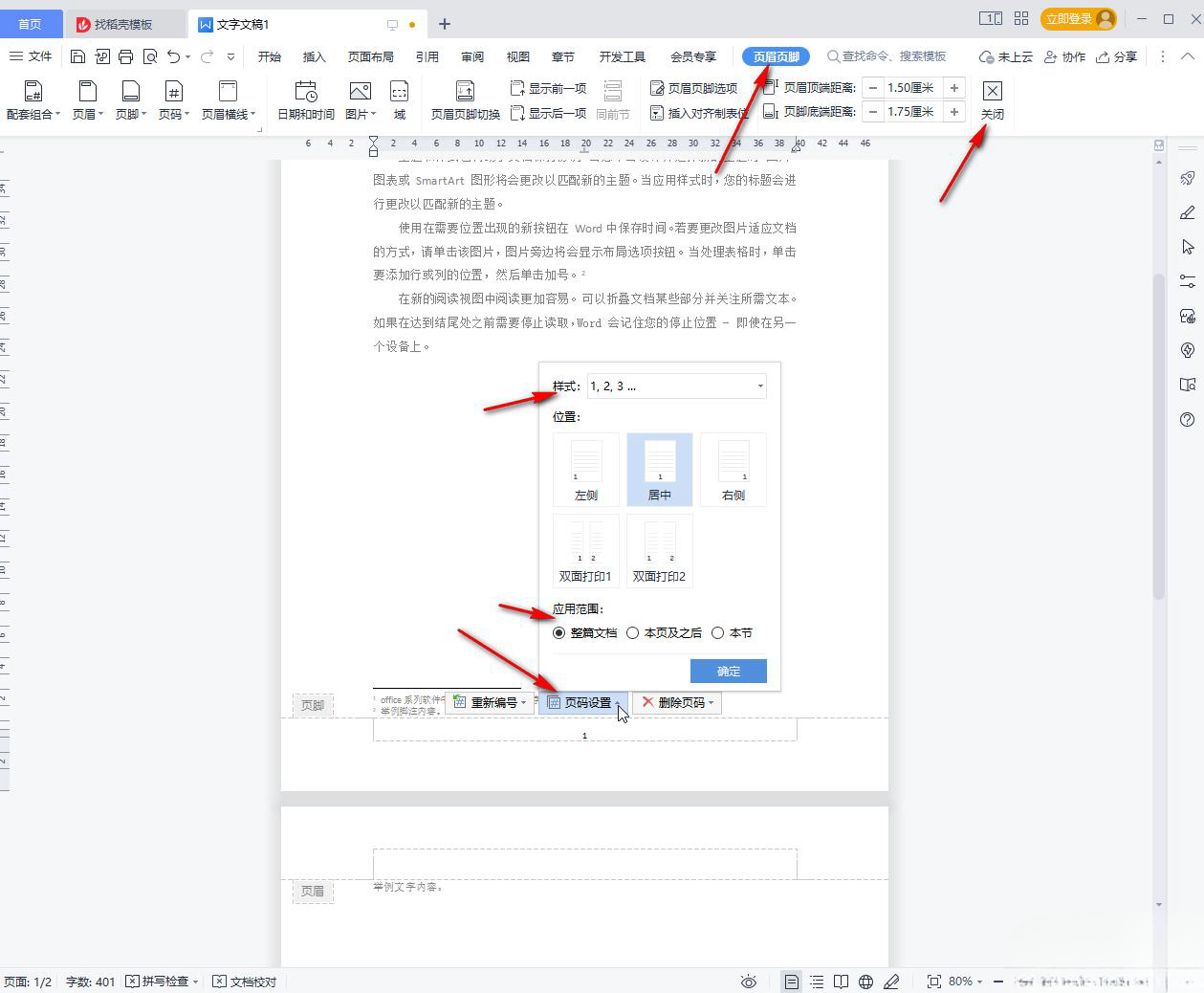
Task: Select the 居中 page number position
Action: pos(659,469)
